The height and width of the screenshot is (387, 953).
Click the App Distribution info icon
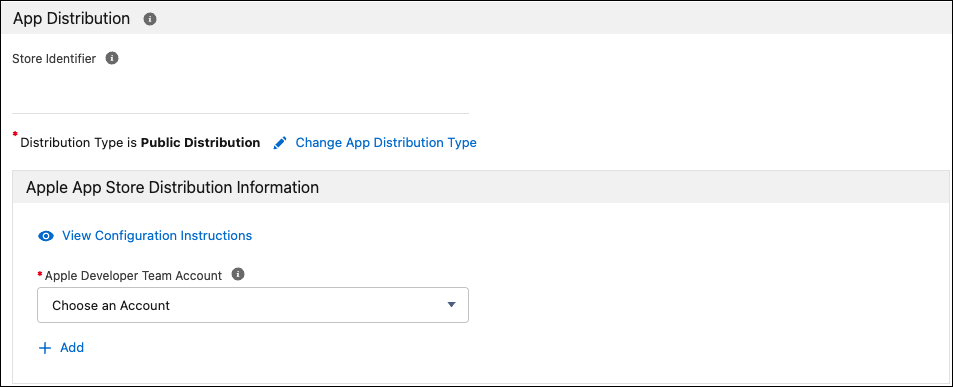[x=150, y=19]
